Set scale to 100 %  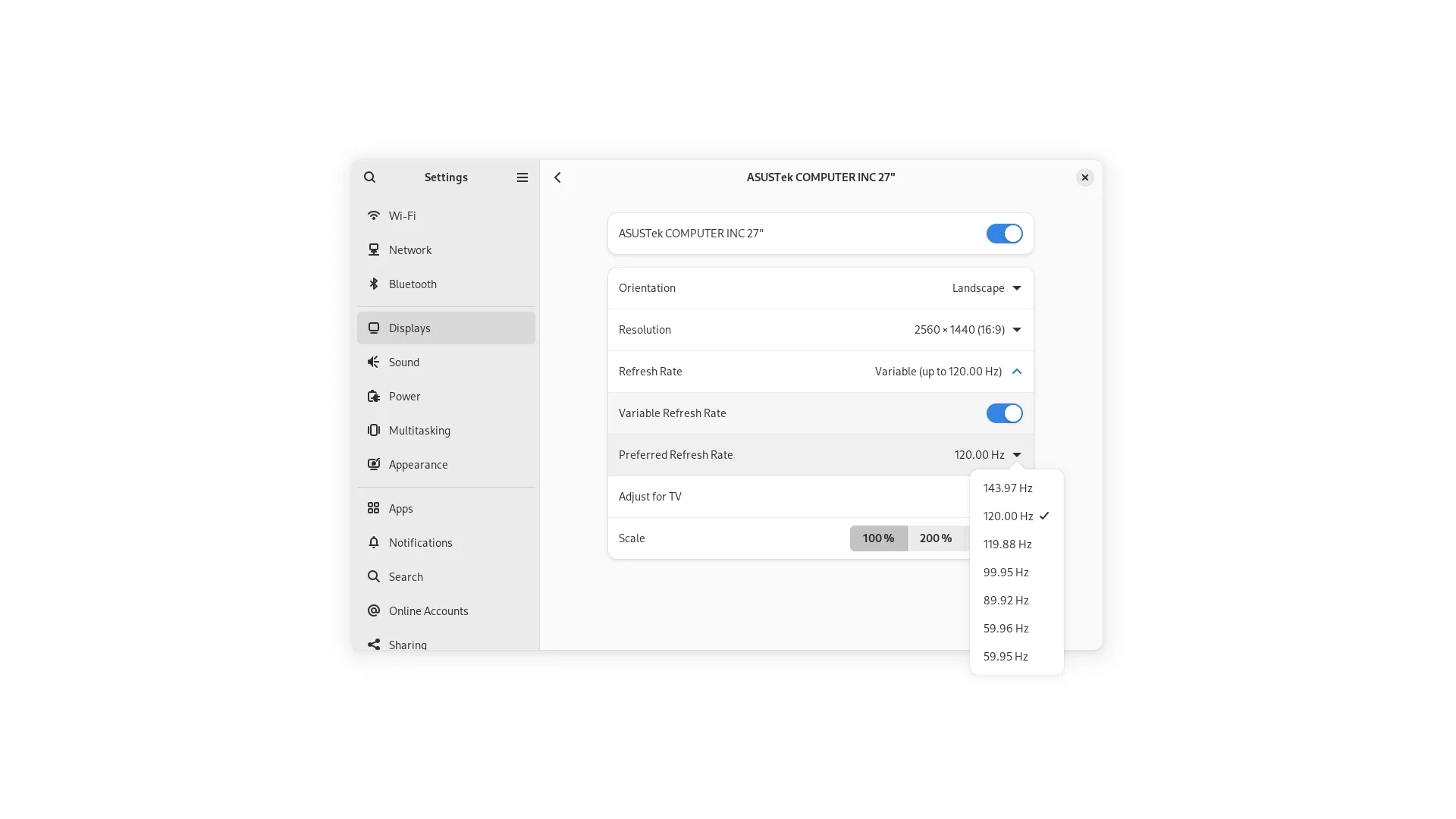point(878,538)
